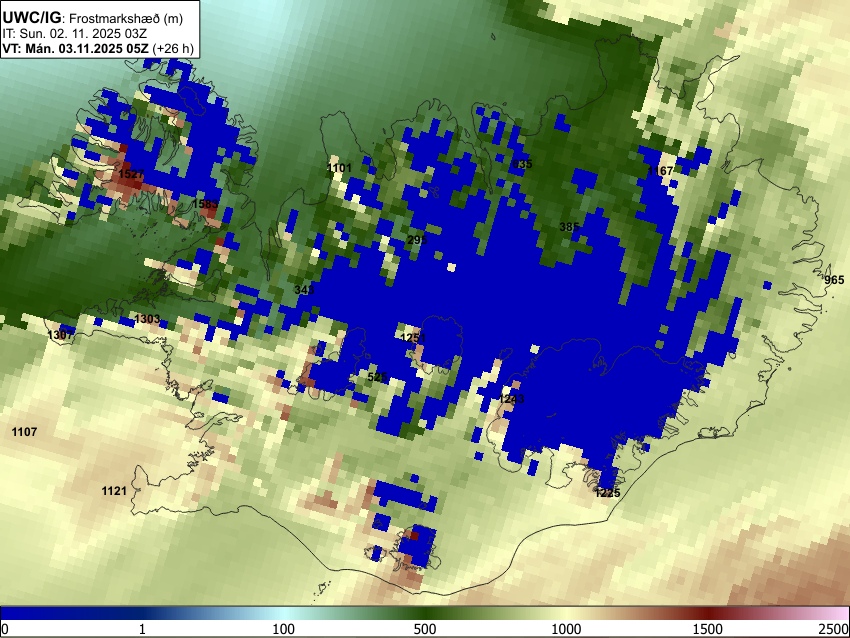
Task: Click the colorbar tick label 1500
Action: click(708, 629)
